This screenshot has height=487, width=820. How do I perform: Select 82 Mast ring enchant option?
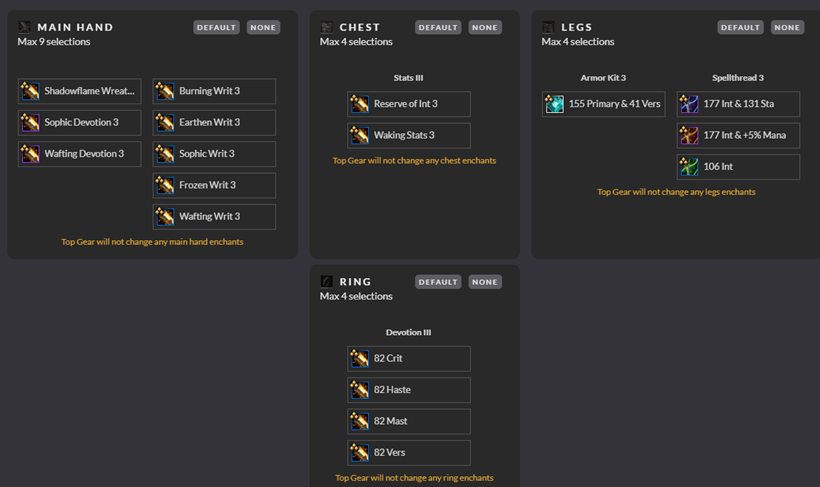(409, 421)
